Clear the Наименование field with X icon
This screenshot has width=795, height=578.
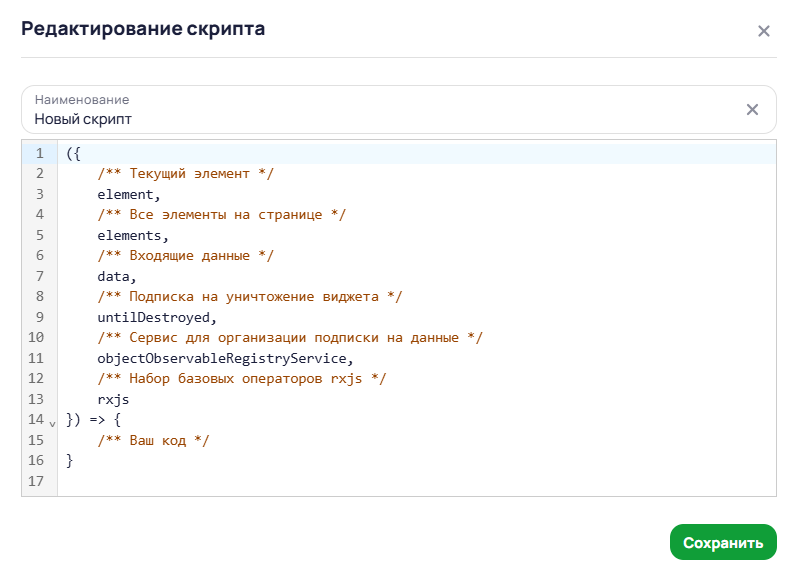752,110
